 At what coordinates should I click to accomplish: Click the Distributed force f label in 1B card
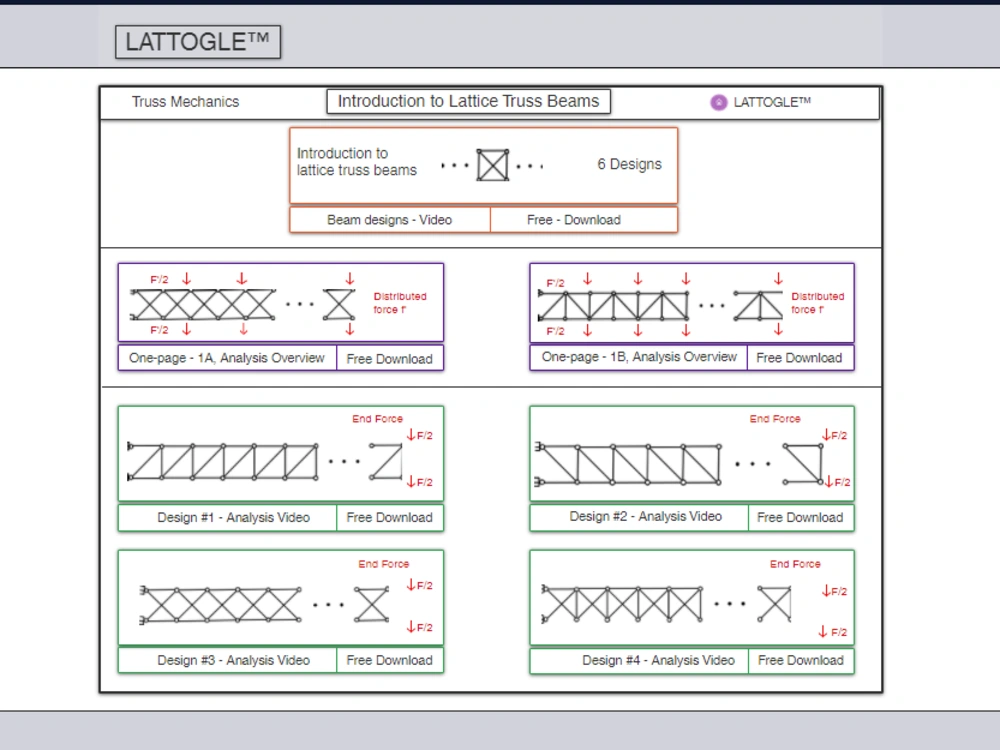(818, 303)
